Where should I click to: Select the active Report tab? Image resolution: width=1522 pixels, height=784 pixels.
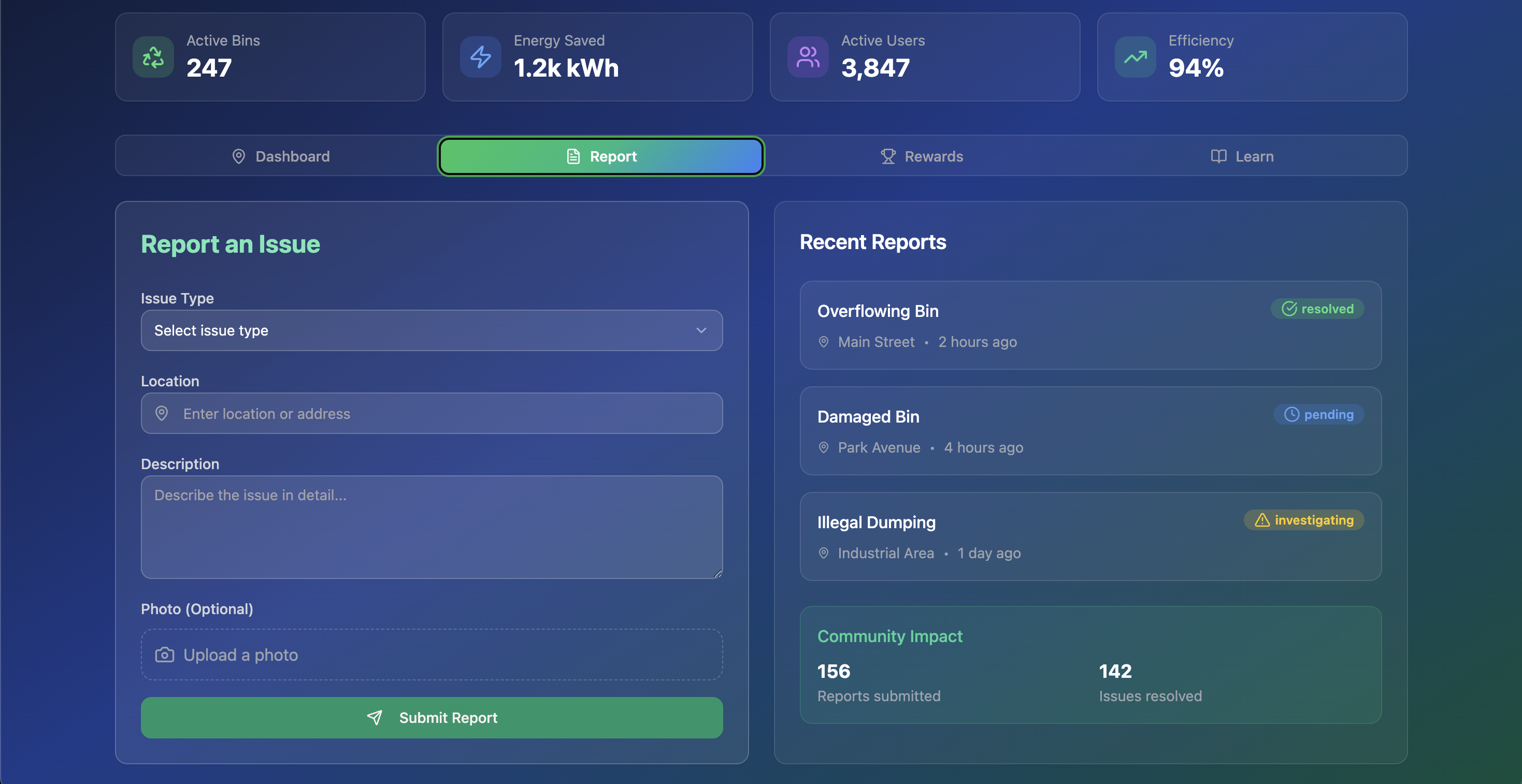[601, 156]
